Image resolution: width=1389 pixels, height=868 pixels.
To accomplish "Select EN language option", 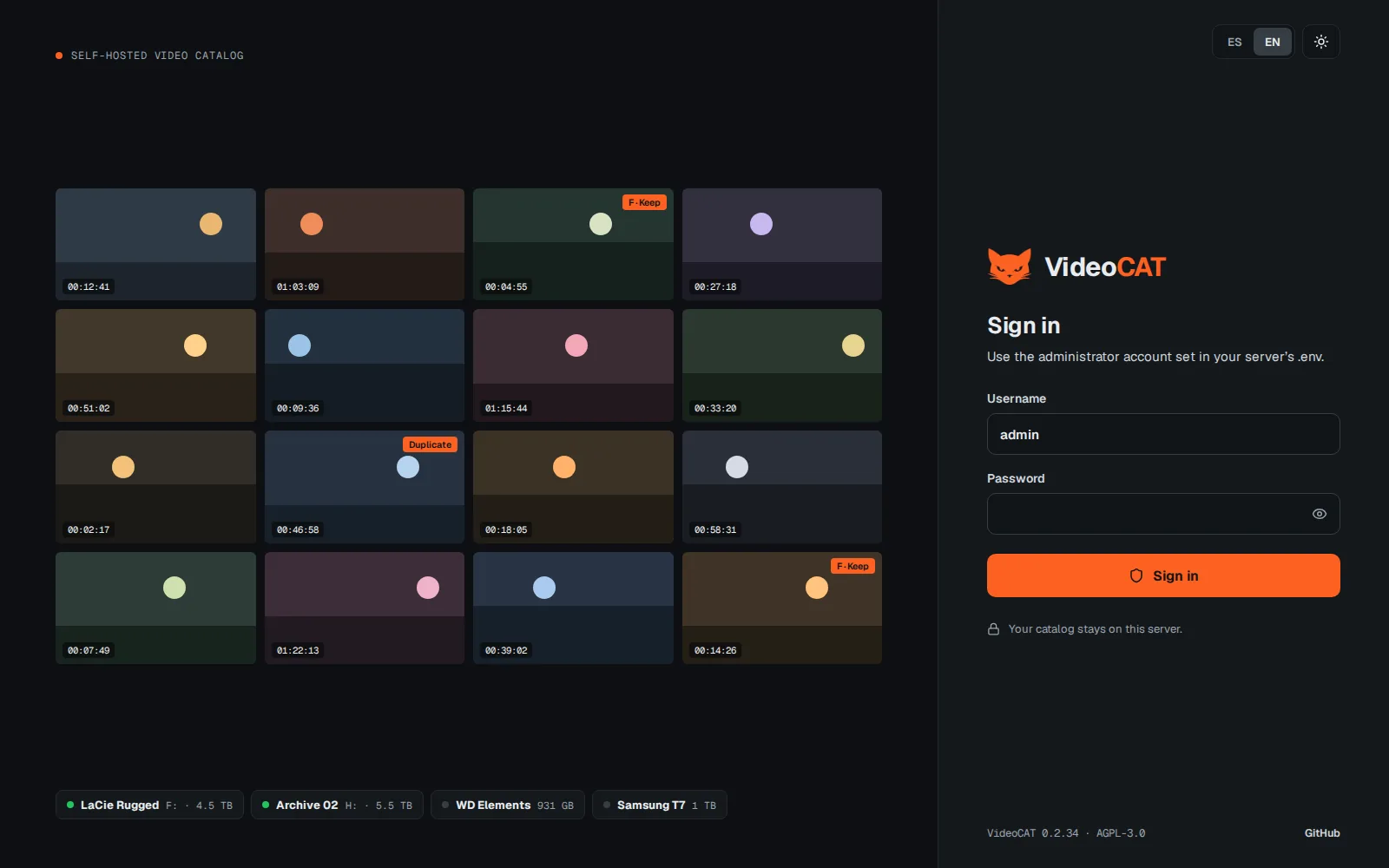I will point(1272,42).
